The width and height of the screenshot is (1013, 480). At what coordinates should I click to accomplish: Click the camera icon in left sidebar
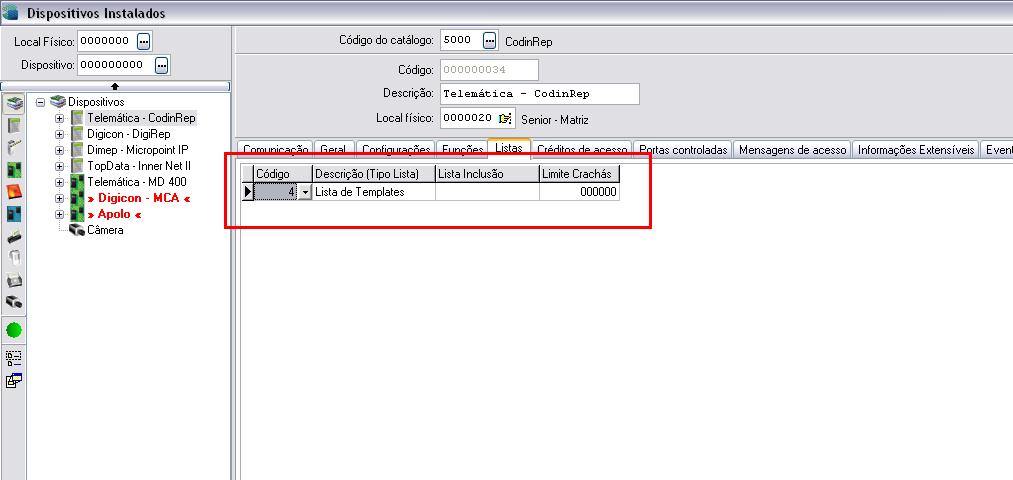point(14,301)
